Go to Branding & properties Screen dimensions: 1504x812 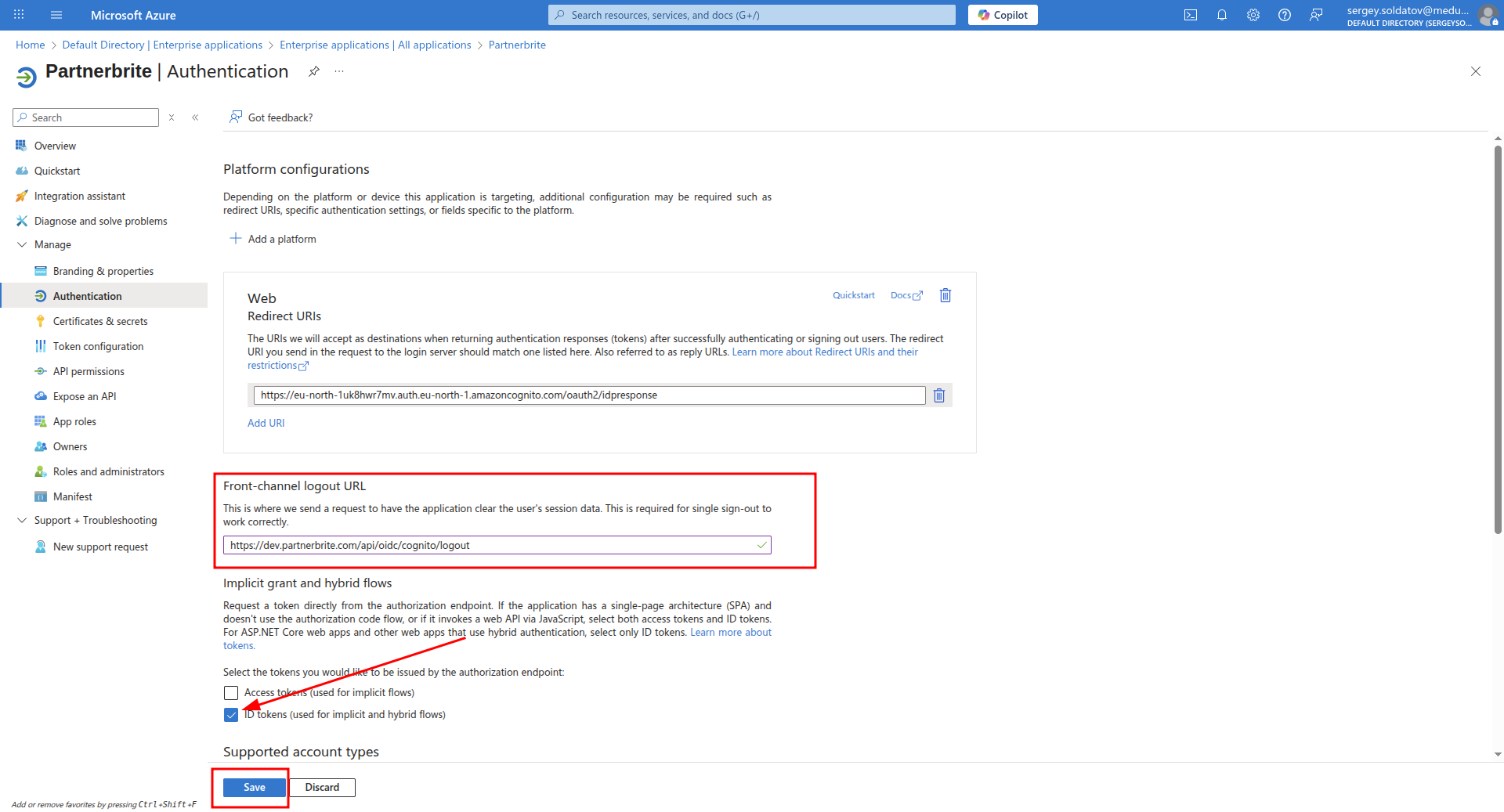pyautogui.click(x=103, y=271)
